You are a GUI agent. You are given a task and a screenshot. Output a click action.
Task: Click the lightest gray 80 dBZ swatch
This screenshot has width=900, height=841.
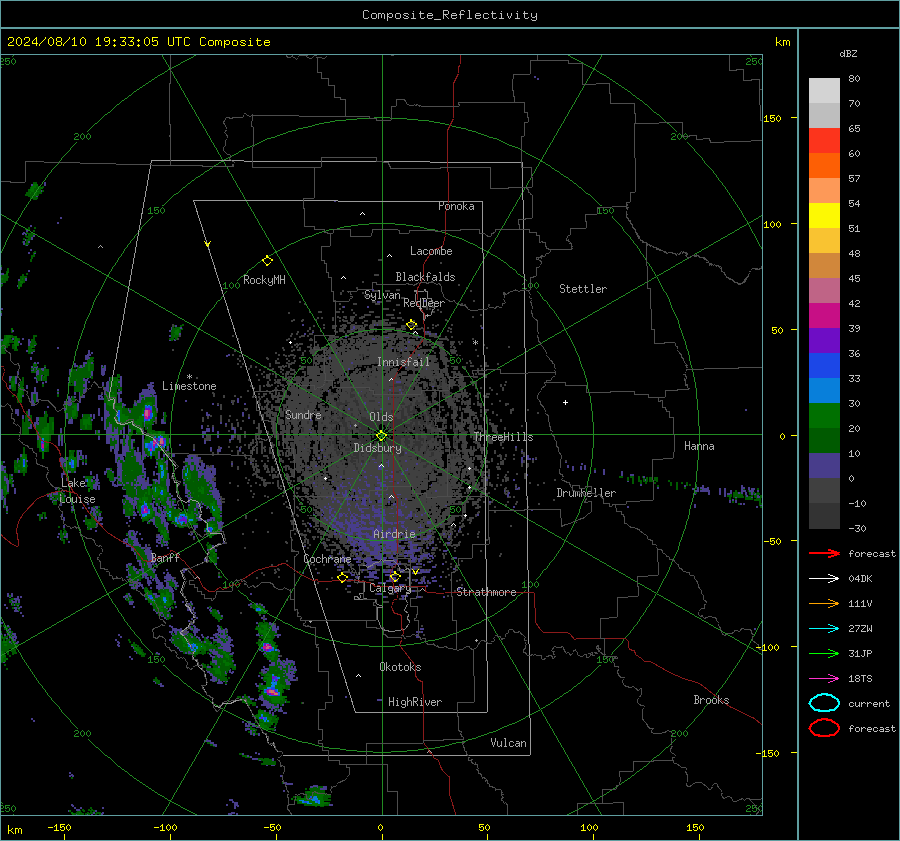(824, 91)
